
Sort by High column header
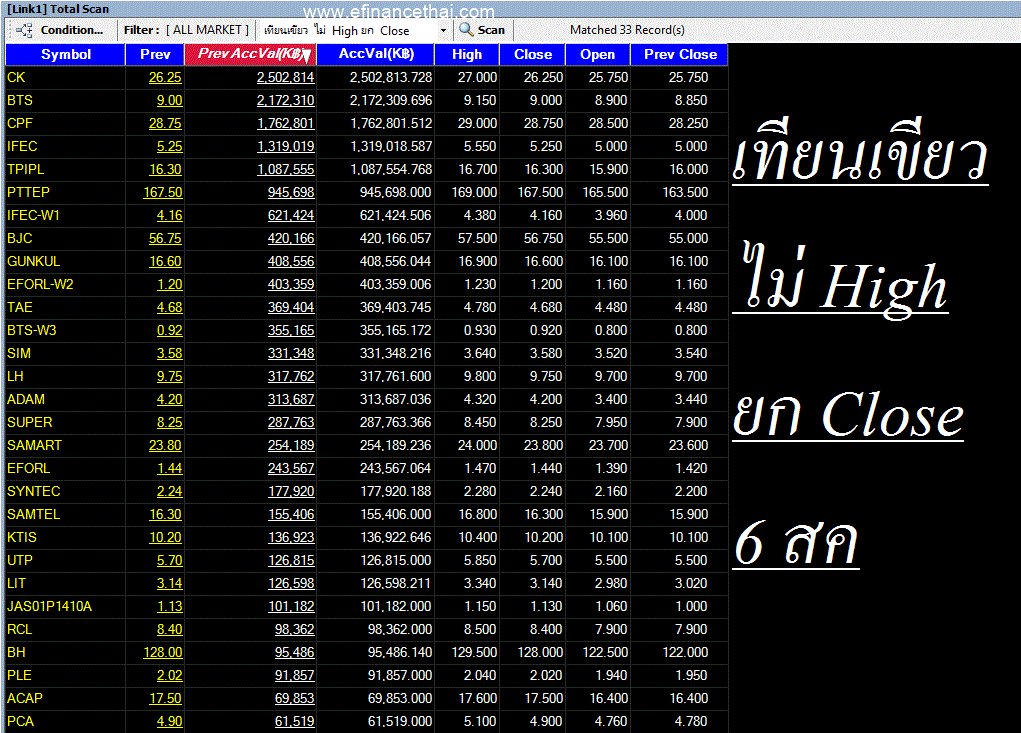tap(467, 55)
